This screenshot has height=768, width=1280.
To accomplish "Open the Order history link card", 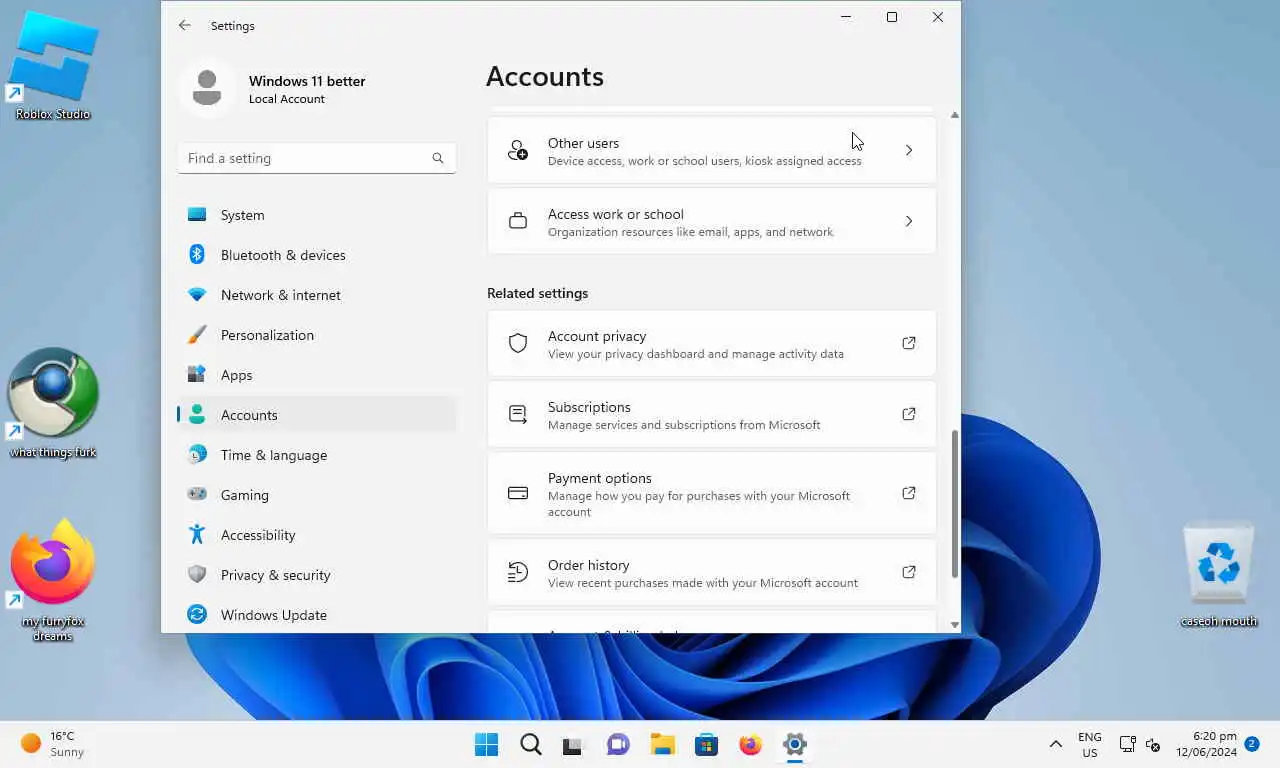I will coord(712,572).
